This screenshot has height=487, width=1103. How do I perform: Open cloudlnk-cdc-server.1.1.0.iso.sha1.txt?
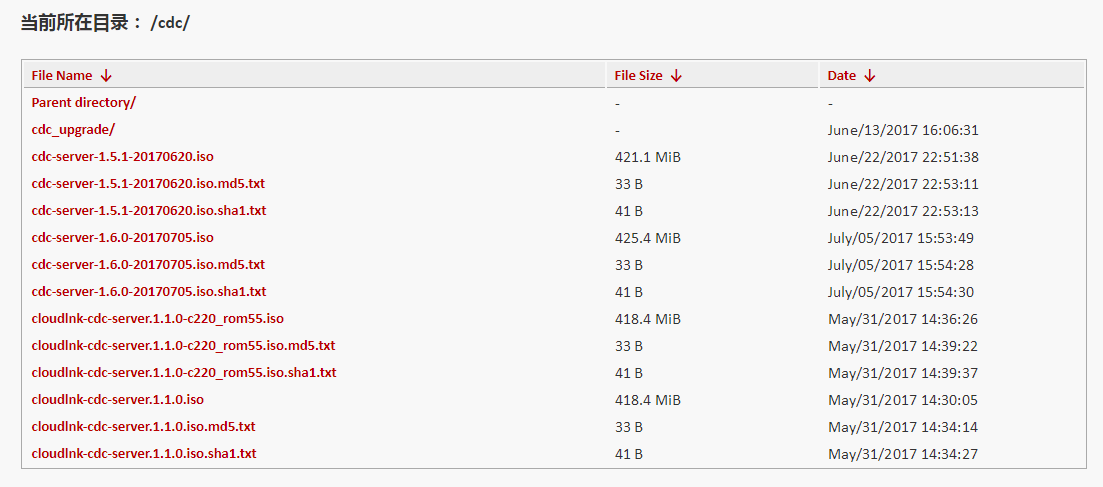144,454
